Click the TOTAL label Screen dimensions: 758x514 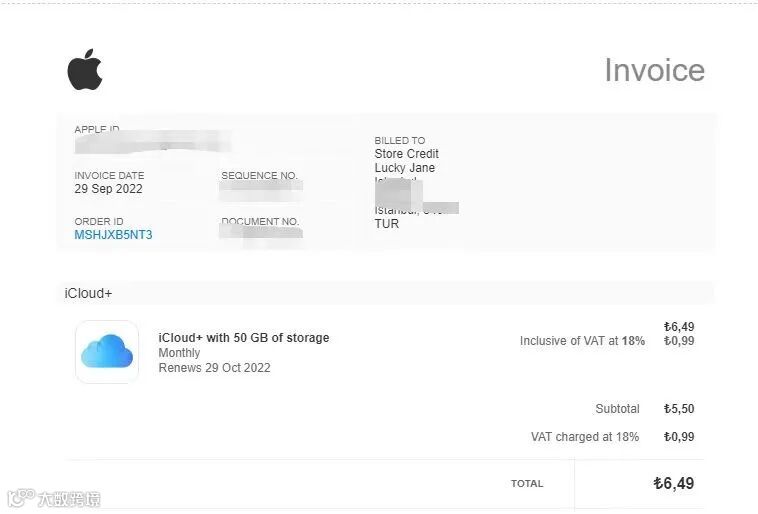coord(527,484)
